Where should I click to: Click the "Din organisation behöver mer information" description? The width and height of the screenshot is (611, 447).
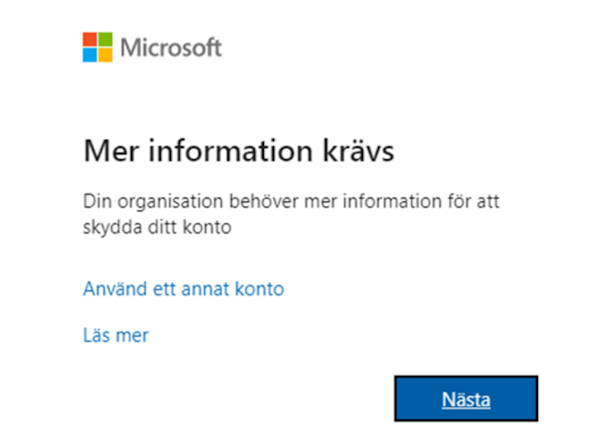(x=291, y=214)
